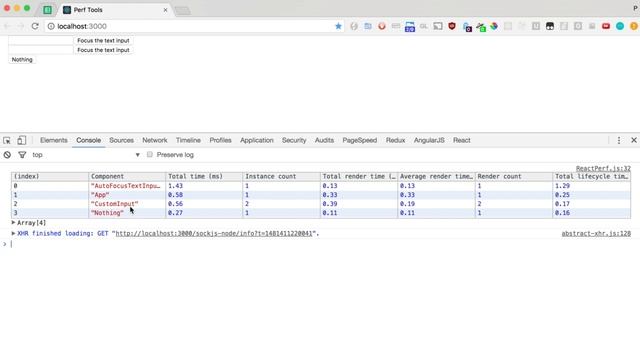The width and height of the screenshot is (640, 360).
Task: Click the "App" component cell
Action: (x=127, y=195)
